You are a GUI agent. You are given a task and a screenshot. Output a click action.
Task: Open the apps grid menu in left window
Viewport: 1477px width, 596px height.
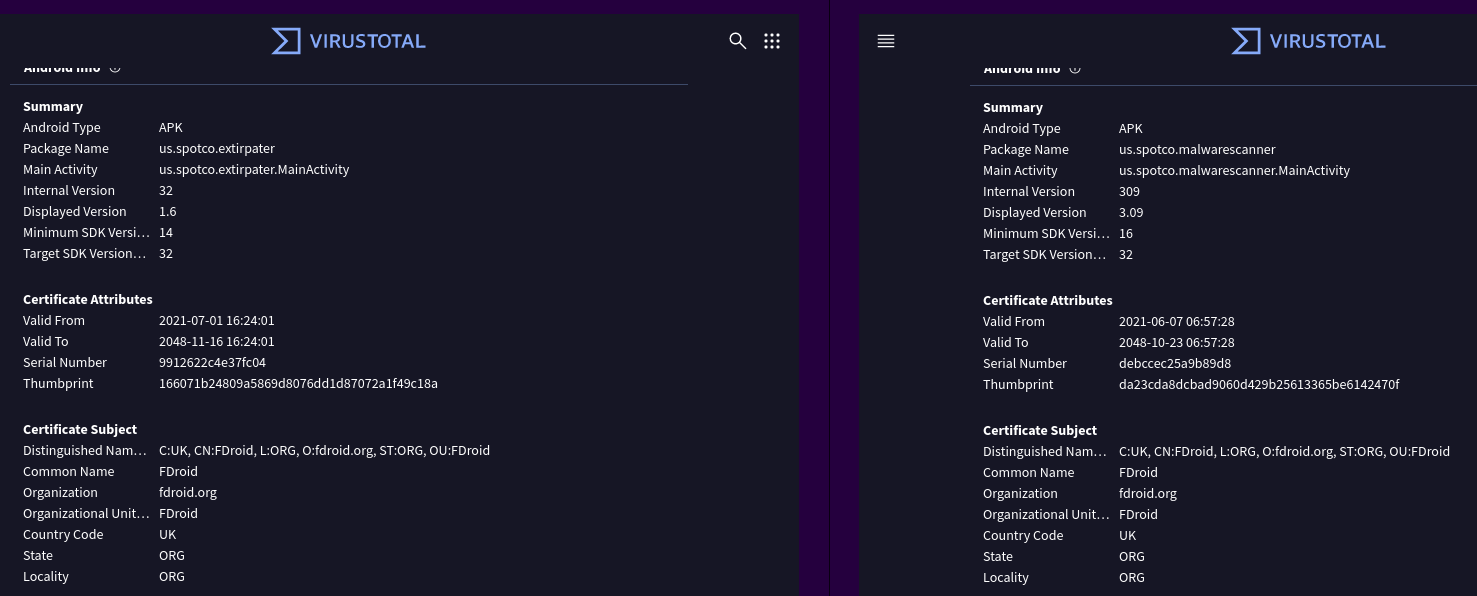pyautogui.click(x=772, y=41)
